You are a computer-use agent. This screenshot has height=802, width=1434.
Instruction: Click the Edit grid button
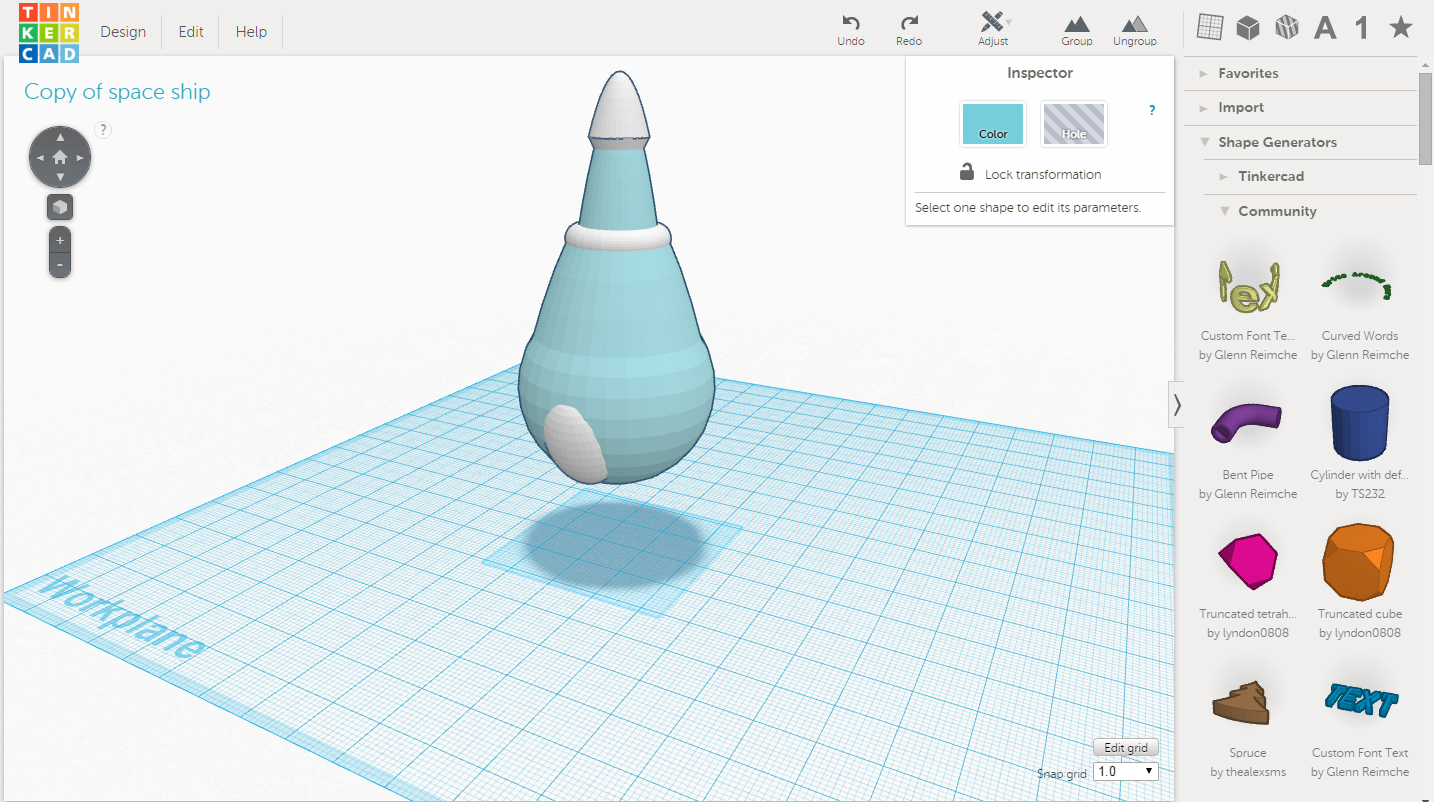click(x=1126, y=748)
